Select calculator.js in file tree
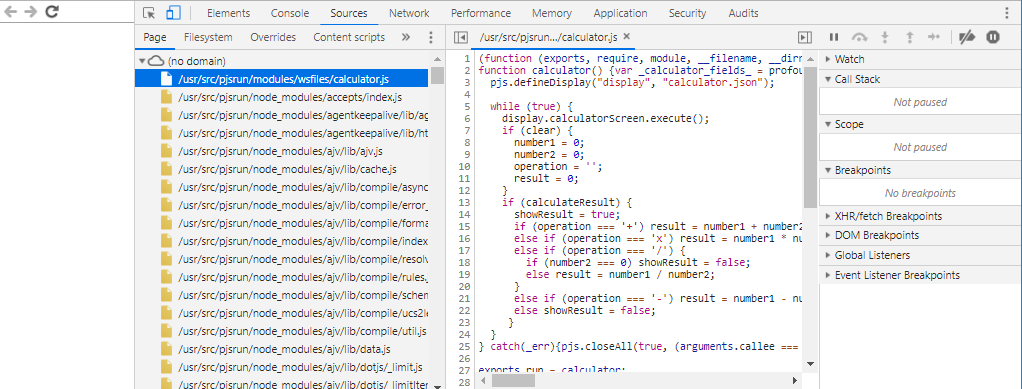This screenshot has width=1022, height=389. [x=282, y=79]
